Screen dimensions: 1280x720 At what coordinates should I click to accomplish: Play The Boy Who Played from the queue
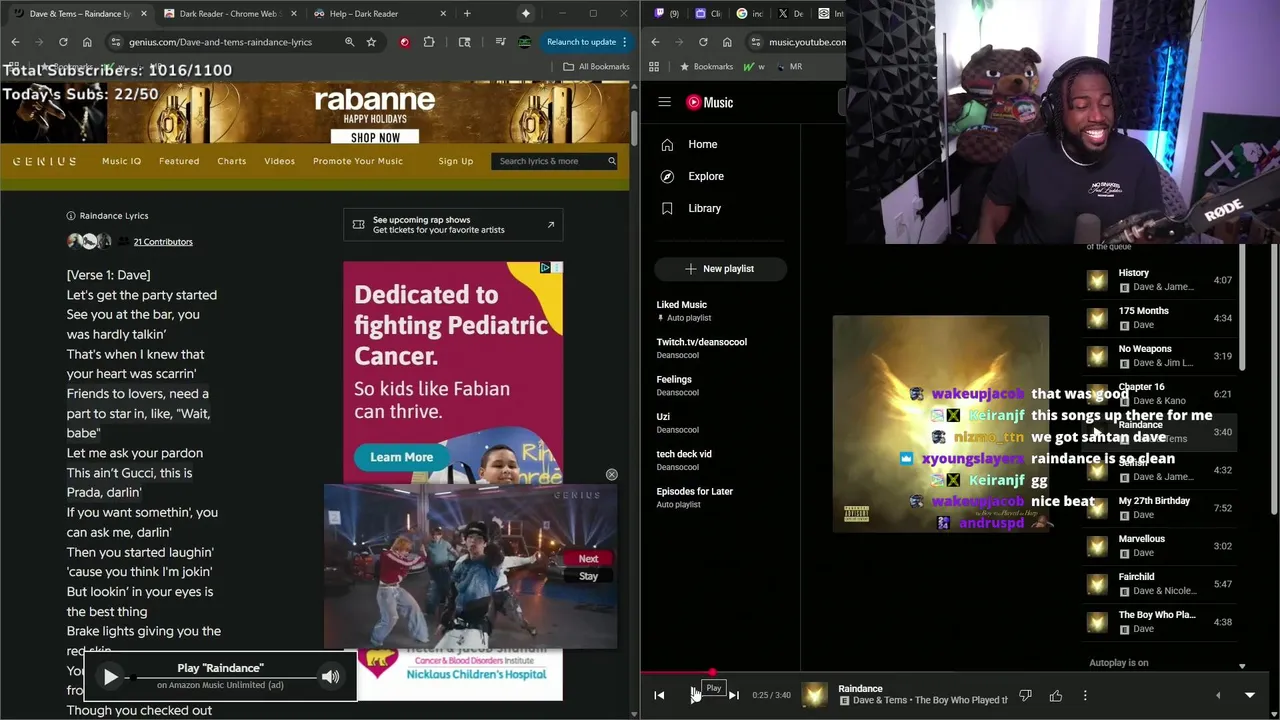pyautogui.click(x=1160, y=622)
